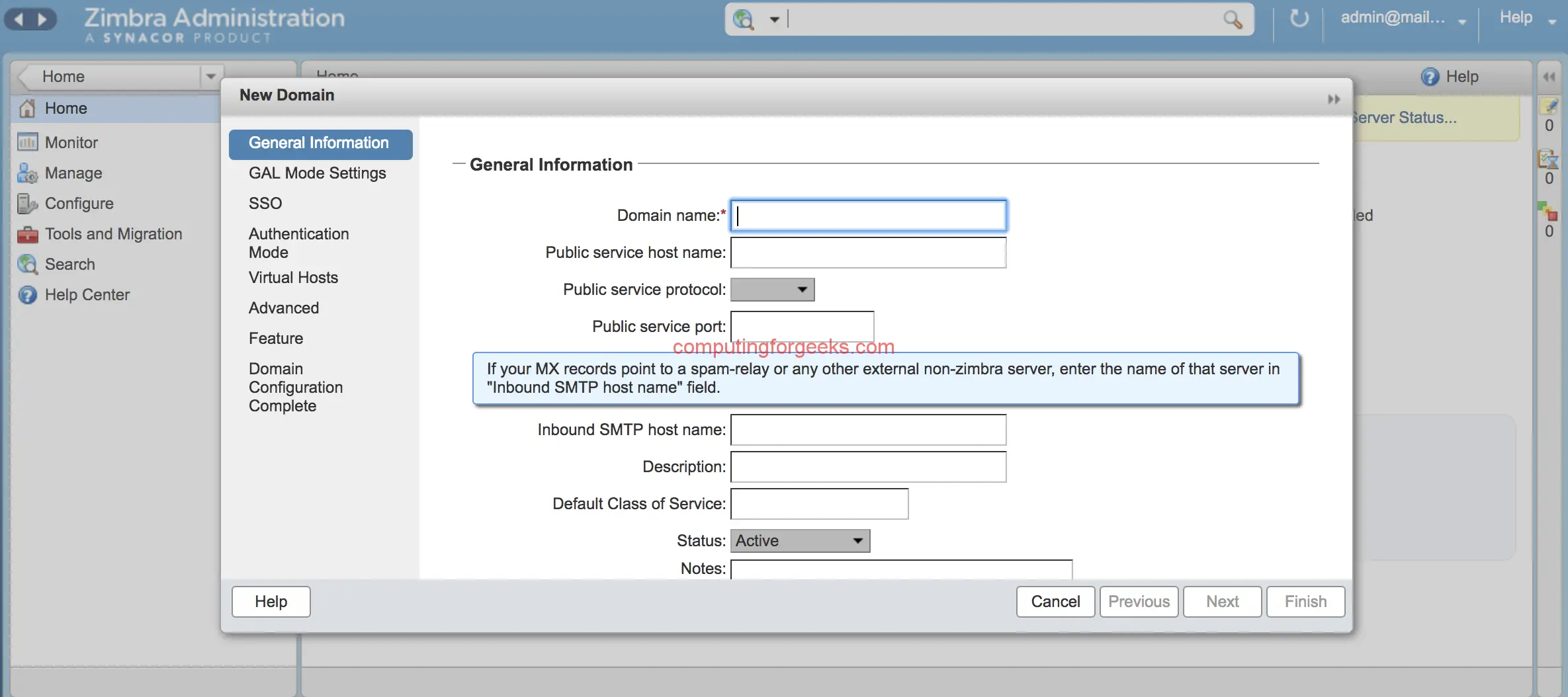This screenshot has width=1568, height=697.
Task: Click the Home house icon in sidebar
Action: [x=27, y=108]
